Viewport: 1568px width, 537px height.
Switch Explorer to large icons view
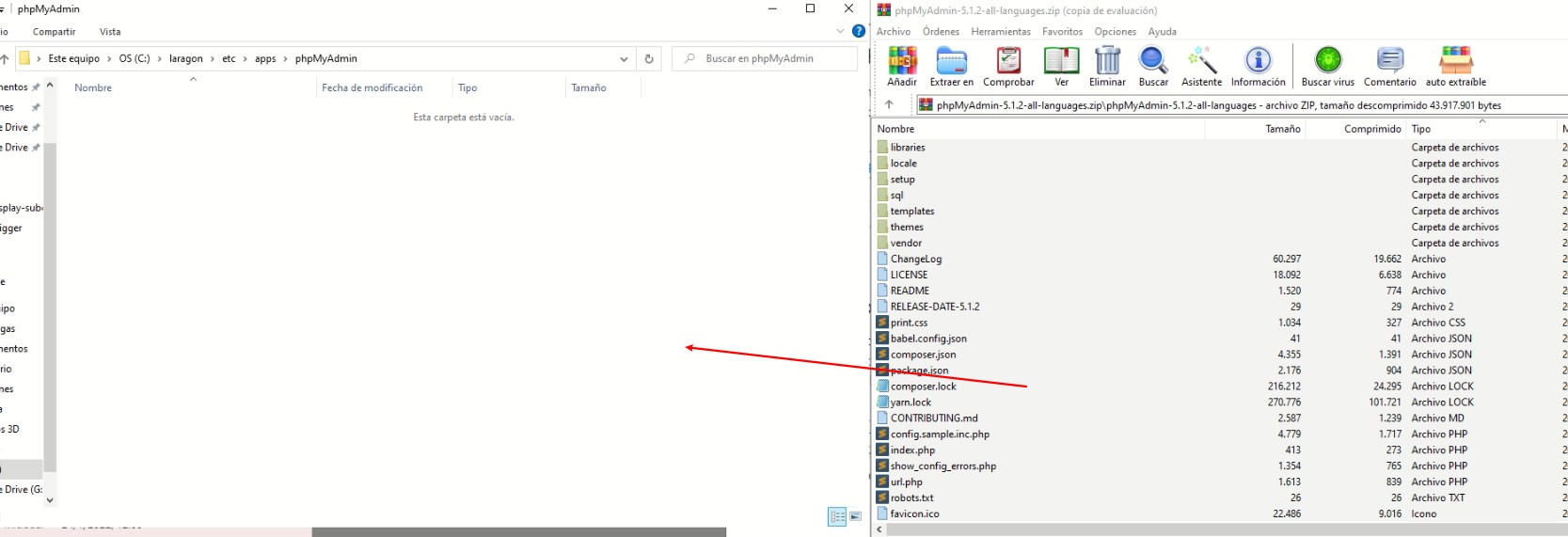[x=855, y=516]
